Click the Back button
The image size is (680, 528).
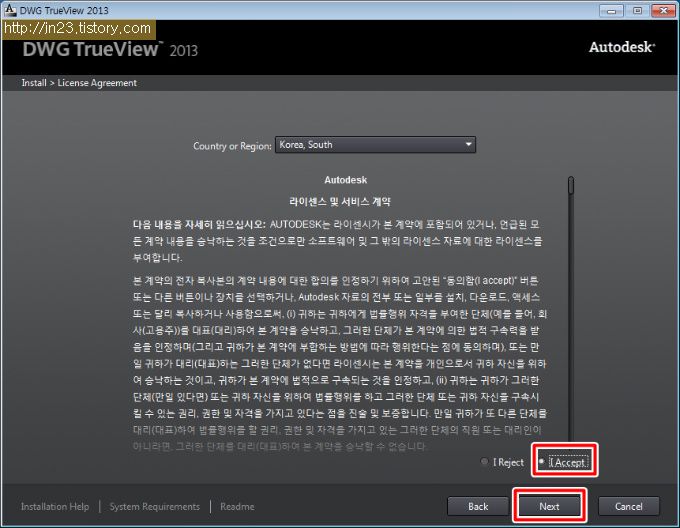tap(477, 506)
